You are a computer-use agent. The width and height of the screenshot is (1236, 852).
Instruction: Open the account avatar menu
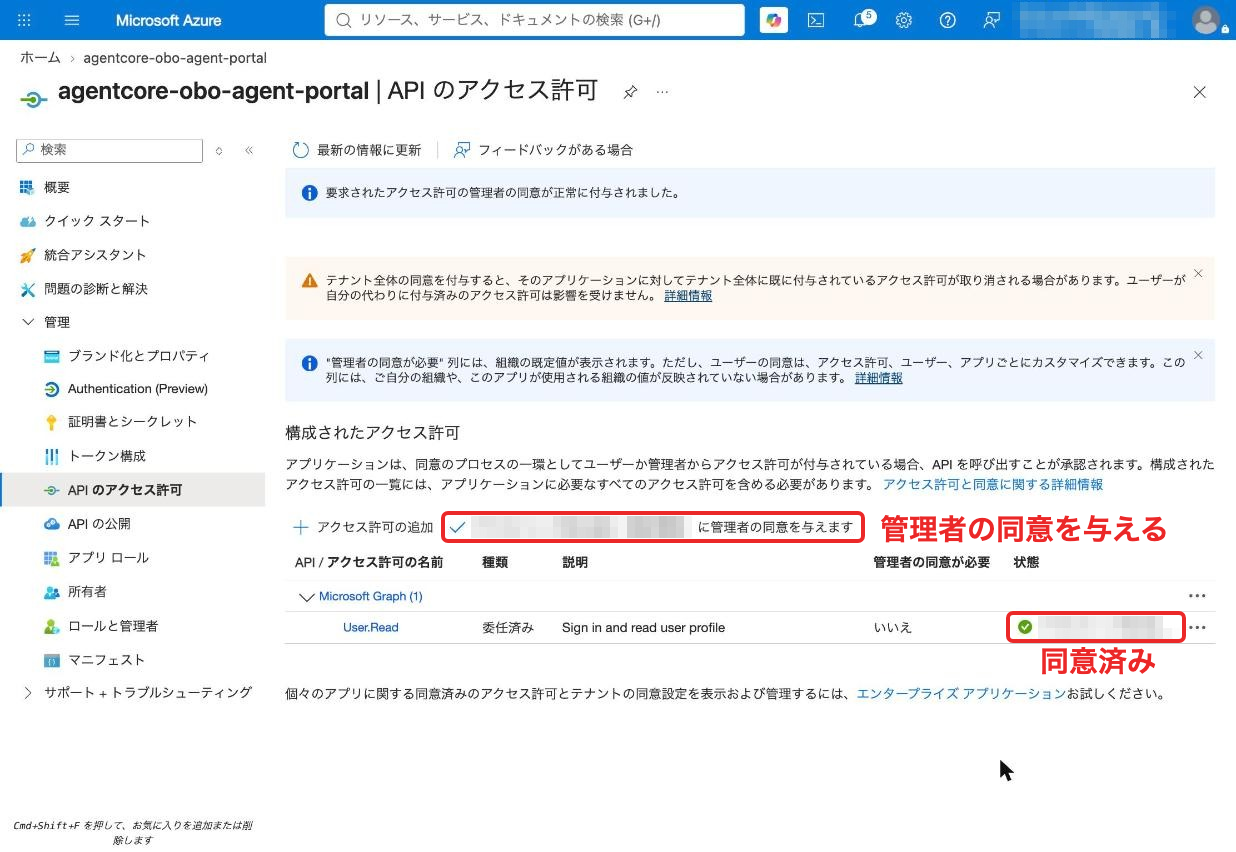click(x=1207, y=20)
